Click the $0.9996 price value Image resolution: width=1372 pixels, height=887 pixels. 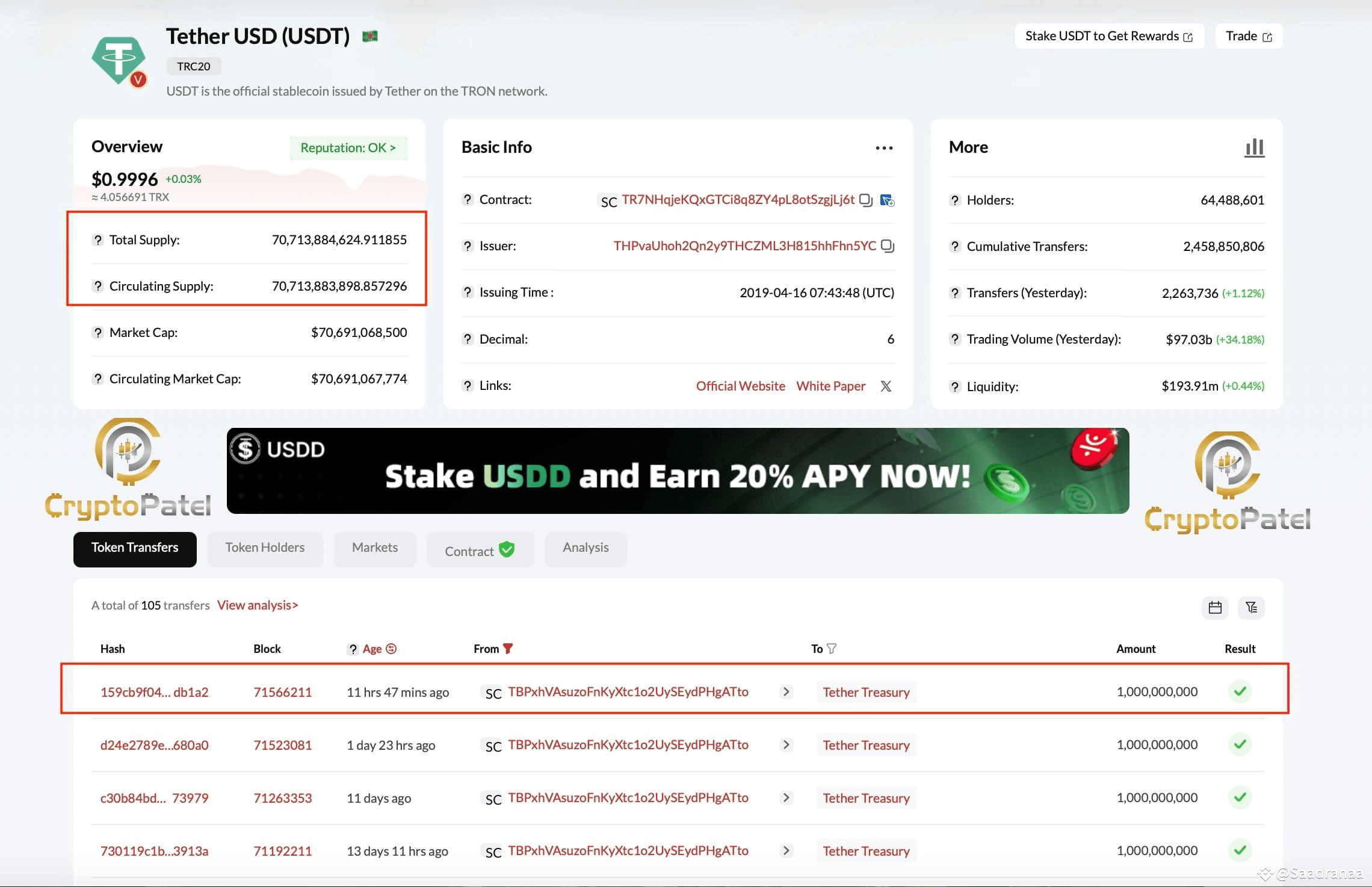125,179
